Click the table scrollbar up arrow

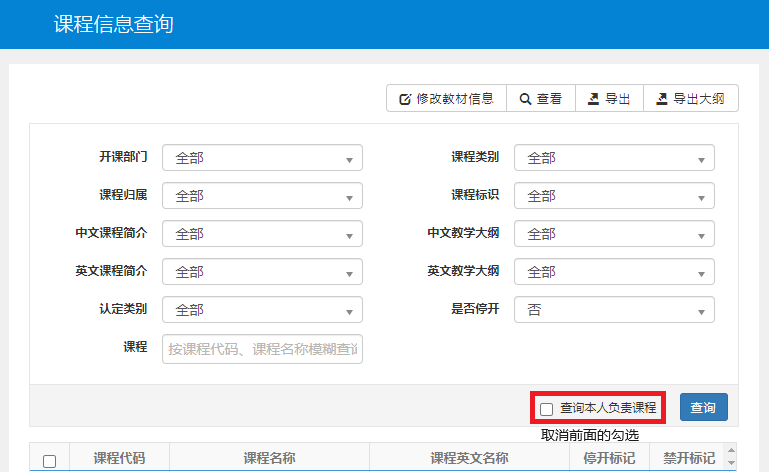[x=730, y=451]
